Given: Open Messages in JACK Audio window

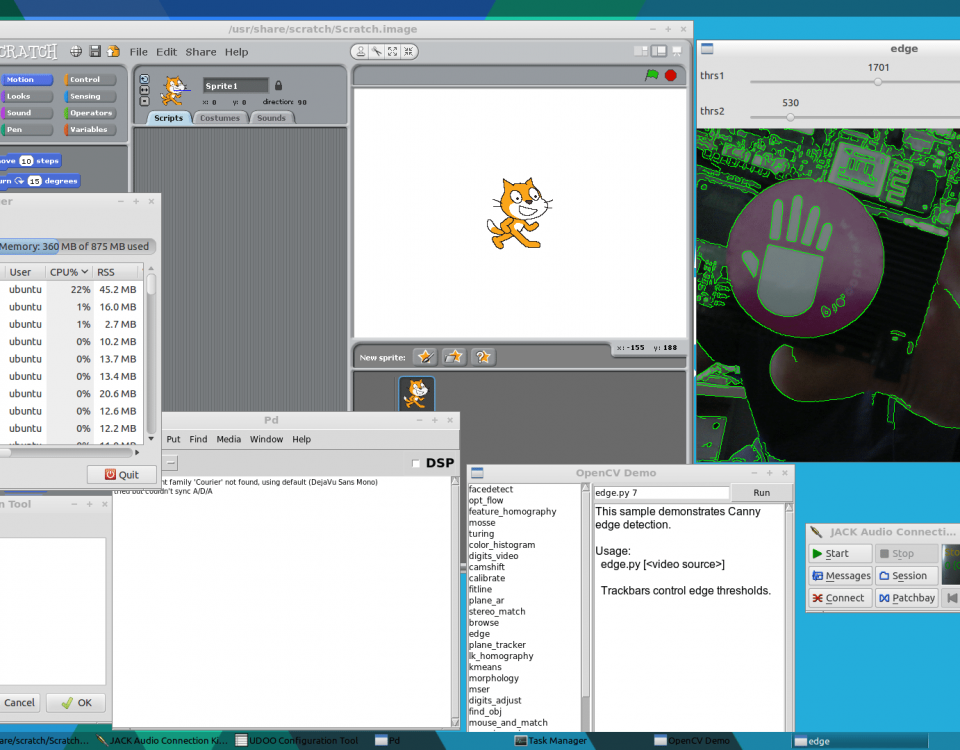Looking at the screenshot, I should pos(840,576).
